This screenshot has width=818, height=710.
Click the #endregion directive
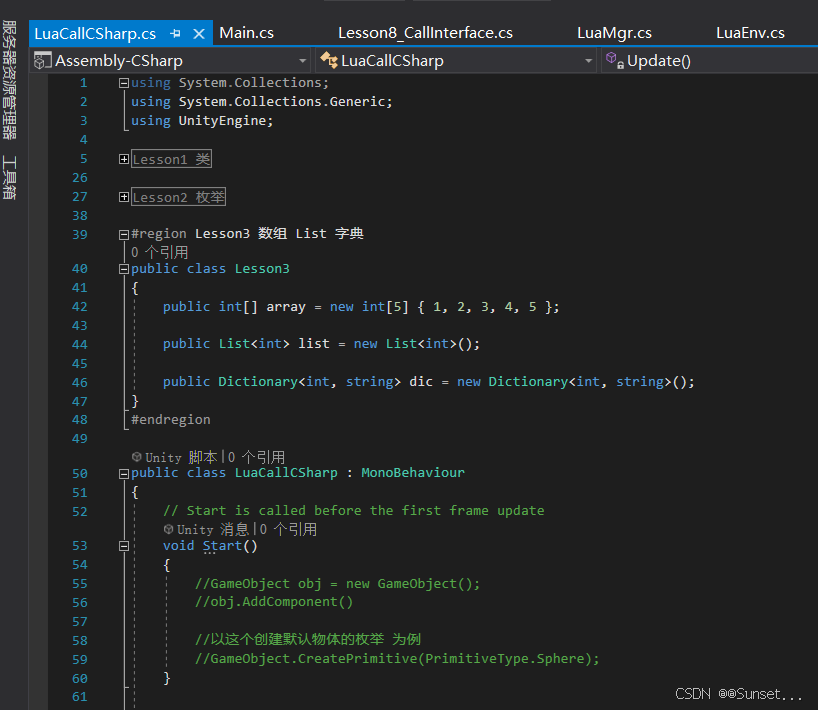pos(171,419)
